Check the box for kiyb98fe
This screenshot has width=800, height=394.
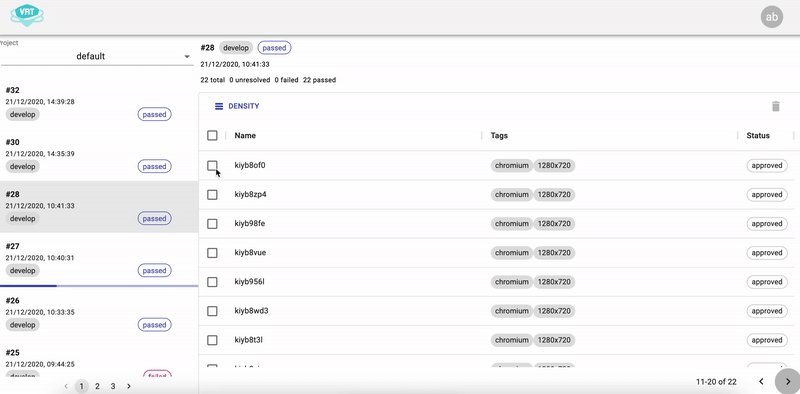pyautogui.click(x=212, y=224)
